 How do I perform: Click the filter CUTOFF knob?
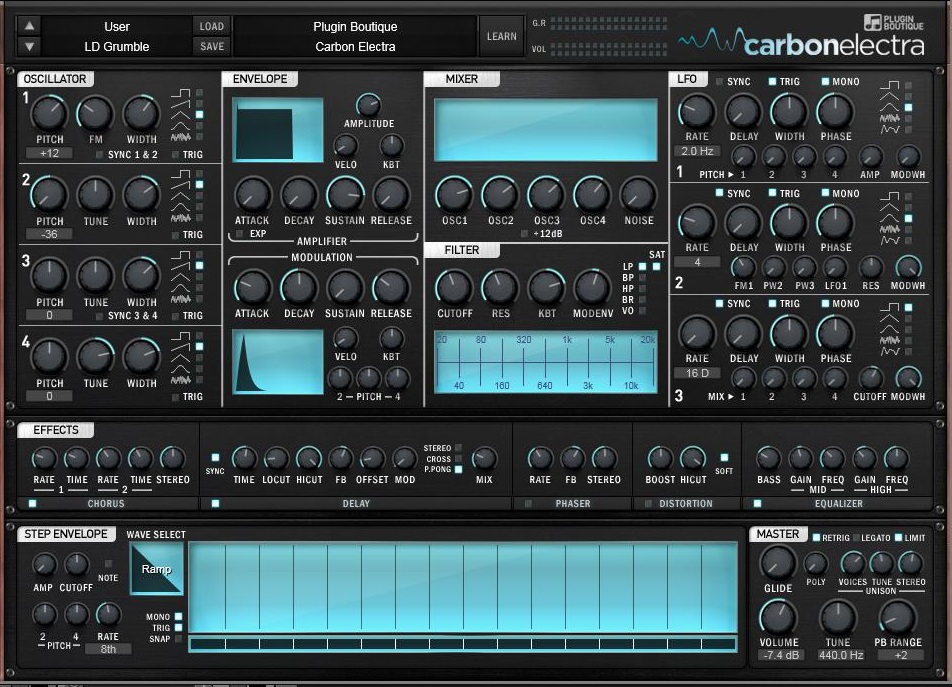pos(454,287)
